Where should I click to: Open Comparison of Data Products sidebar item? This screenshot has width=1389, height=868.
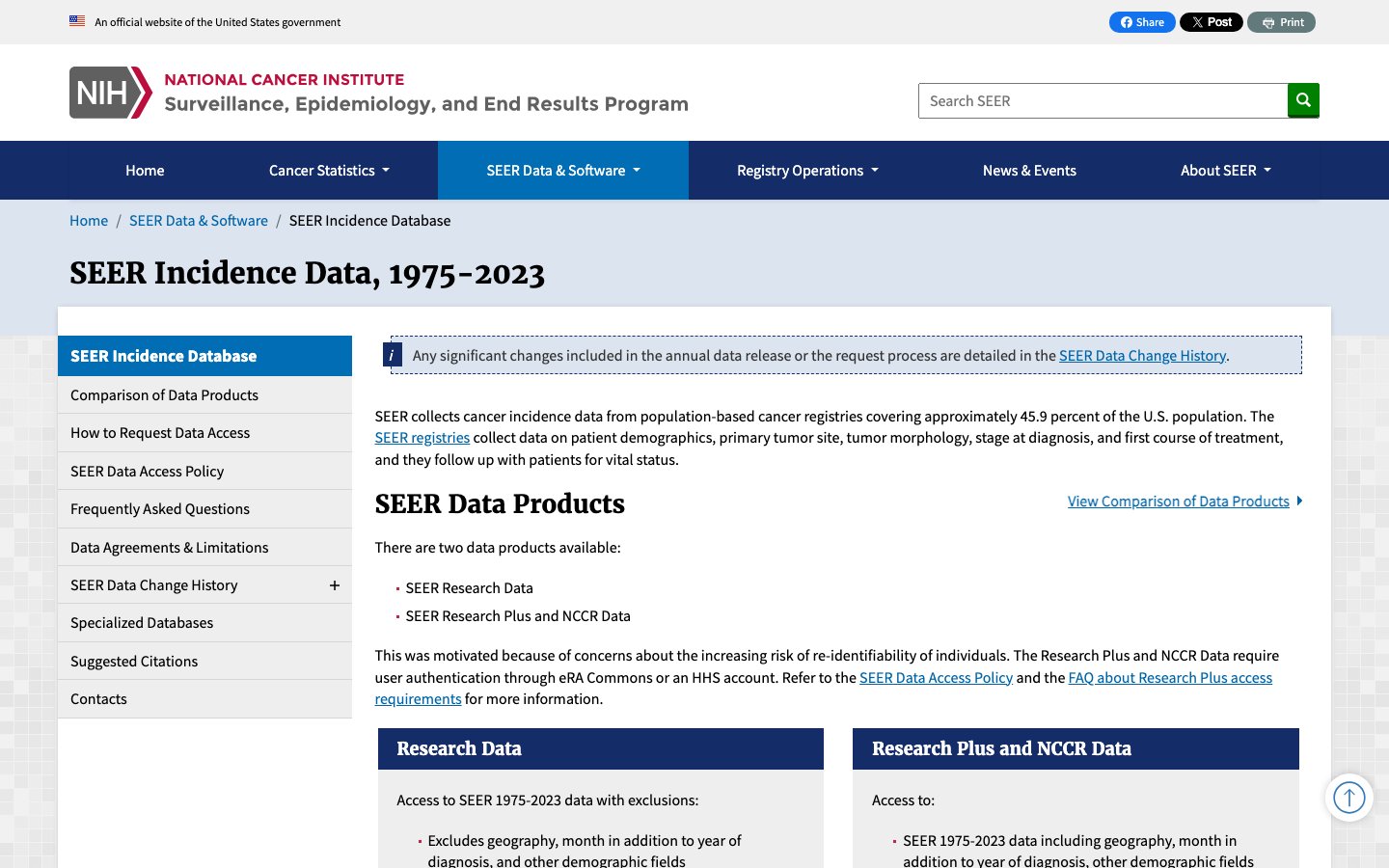click(204, 395)
